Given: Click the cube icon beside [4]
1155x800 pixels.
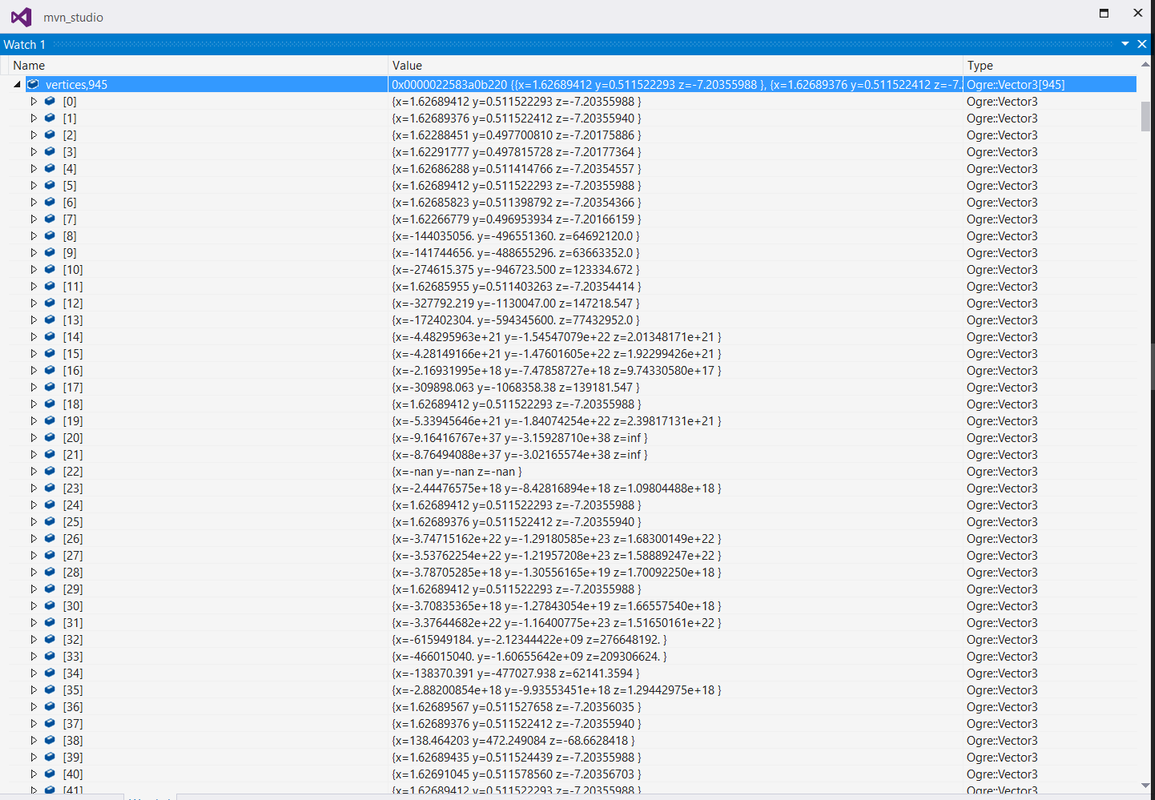Looking at the screenshot, I should pyautogui.click(x=50, y=169).
